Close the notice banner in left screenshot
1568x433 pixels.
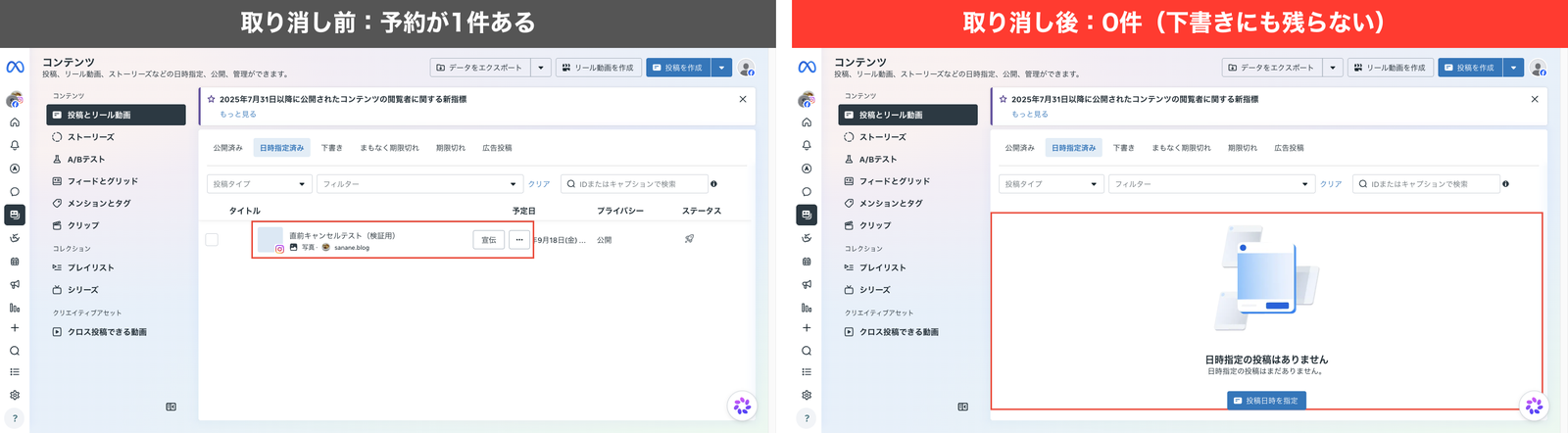[743, 99]
